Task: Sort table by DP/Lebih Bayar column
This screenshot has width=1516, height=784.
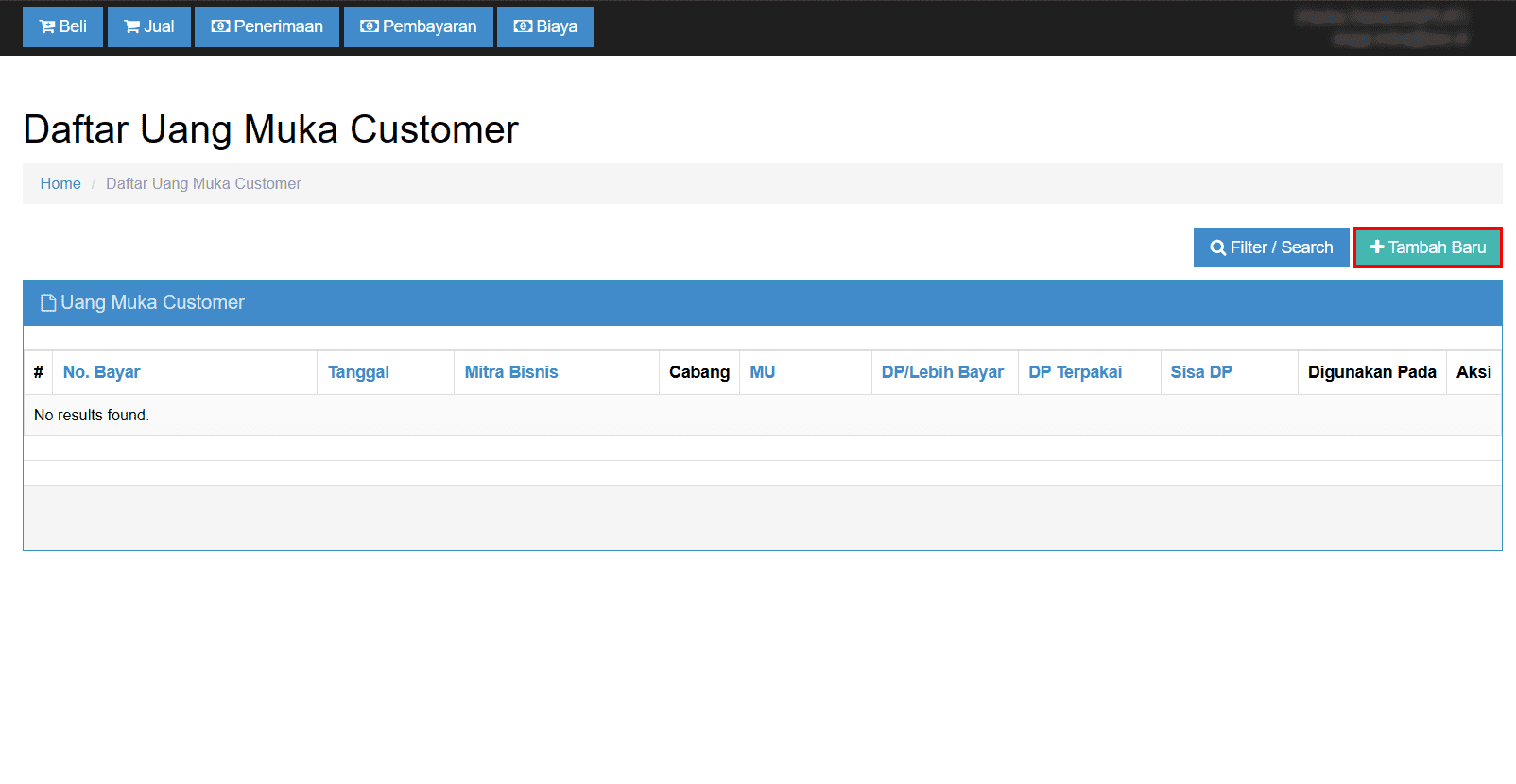Action: (942, 372)
